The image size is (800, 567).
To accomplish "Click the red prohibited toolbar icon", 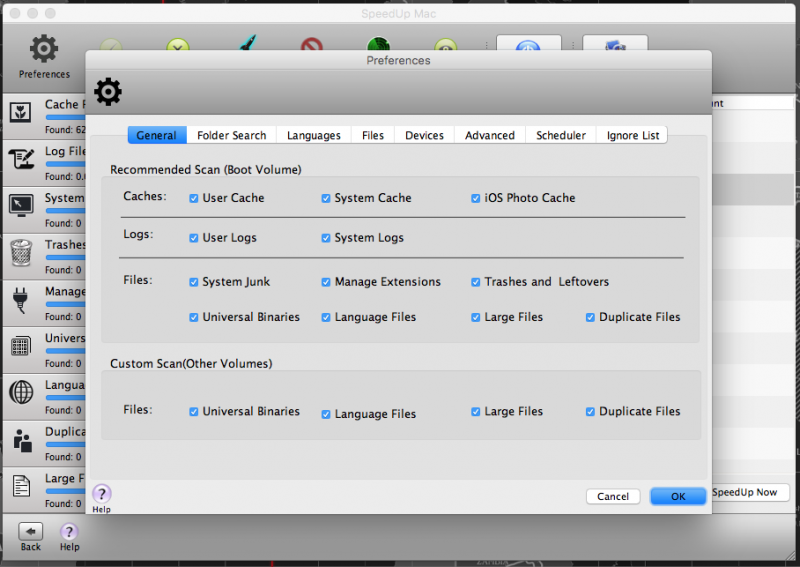I will [312, 45].
